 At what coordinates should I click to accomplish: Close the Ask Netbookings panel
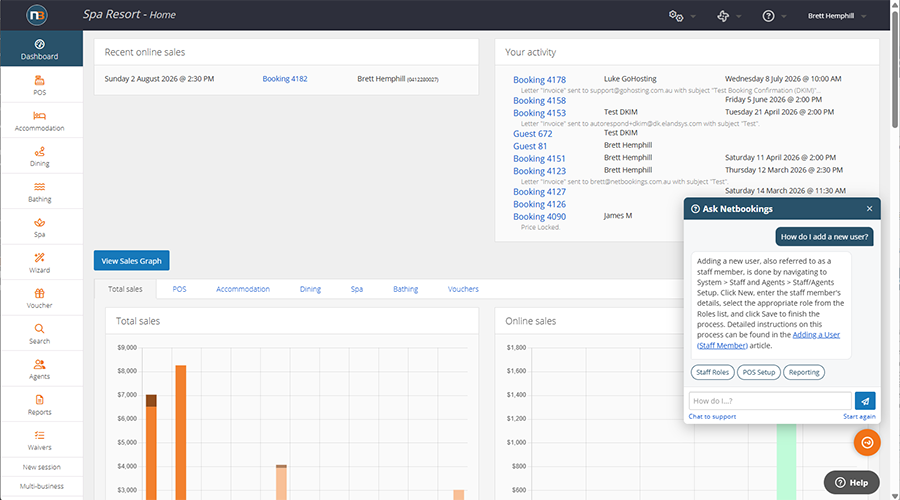[870, 209]
